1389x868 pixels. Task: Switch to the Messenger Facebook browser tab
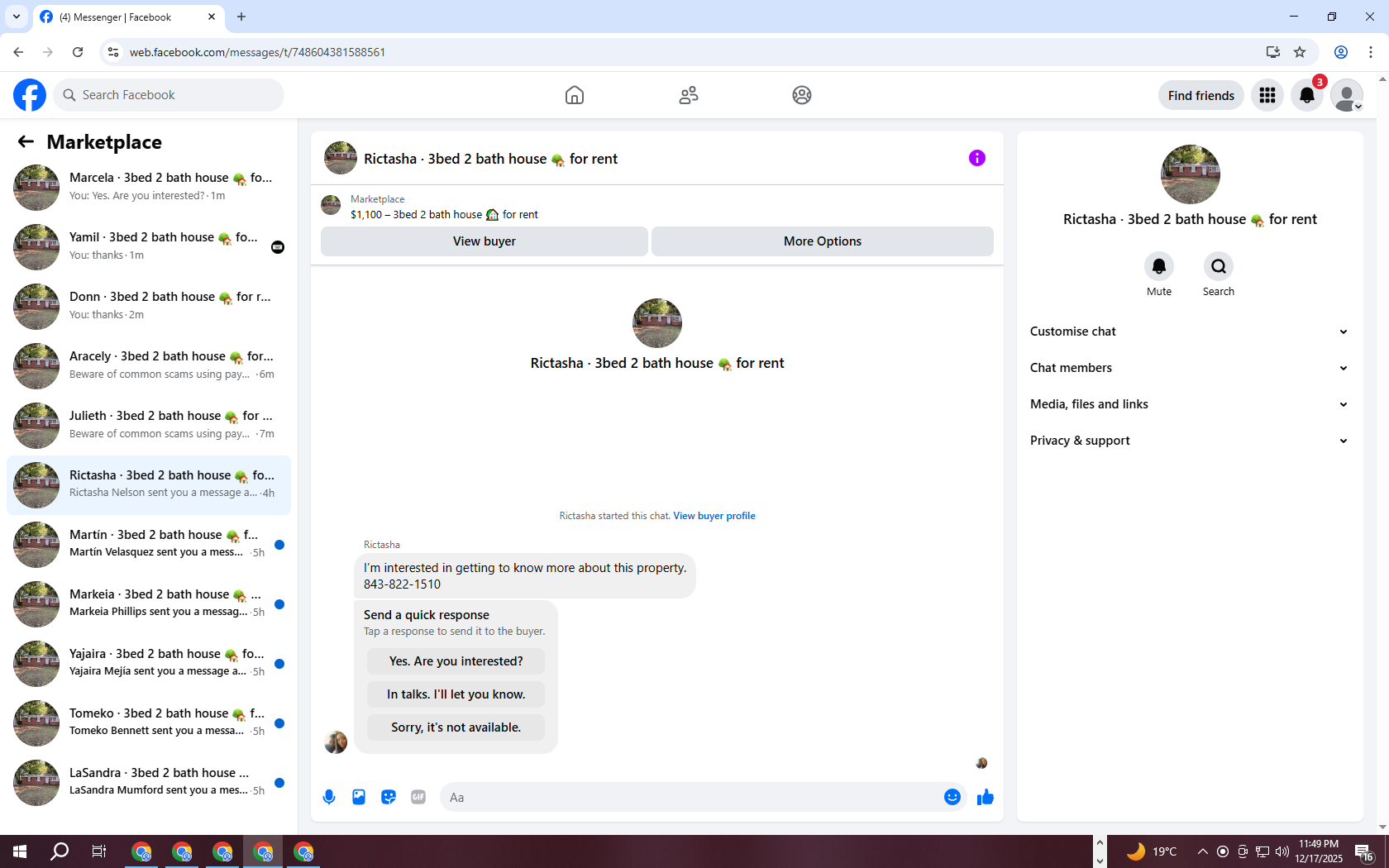click(x=128, y=17)
